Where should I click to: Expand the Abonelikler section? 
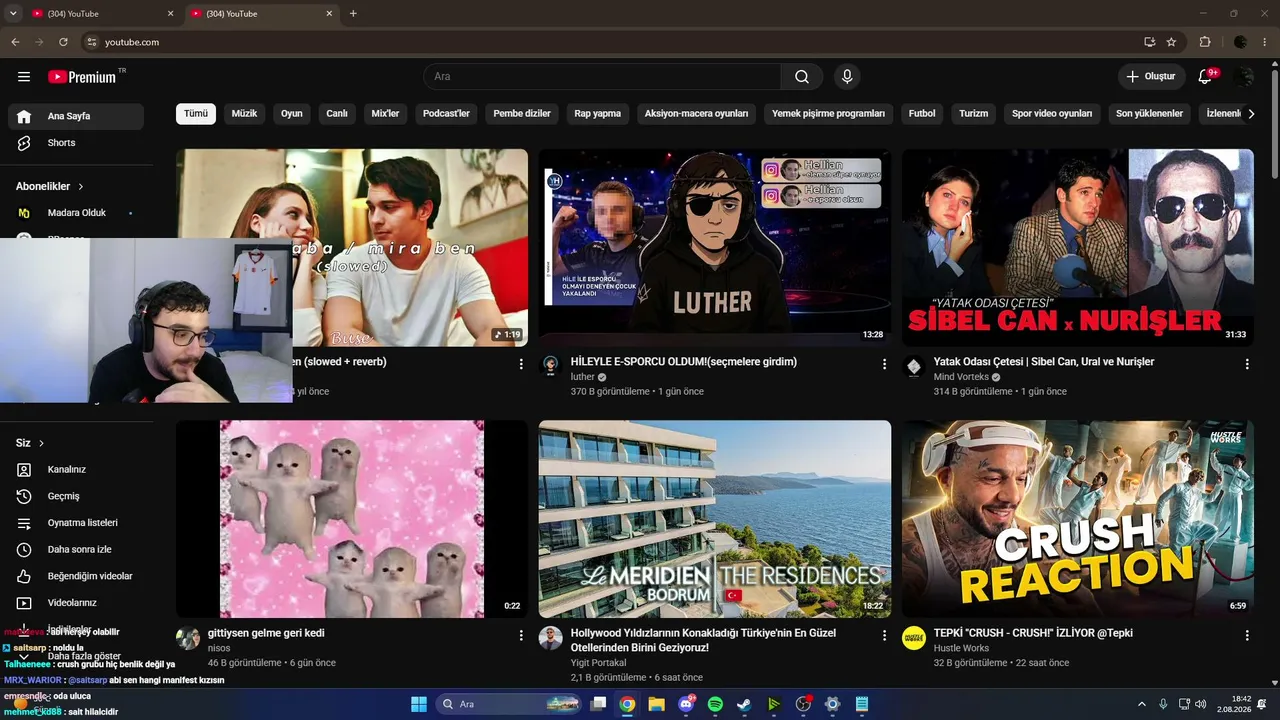pyautogui.click(x=50, y=186)
